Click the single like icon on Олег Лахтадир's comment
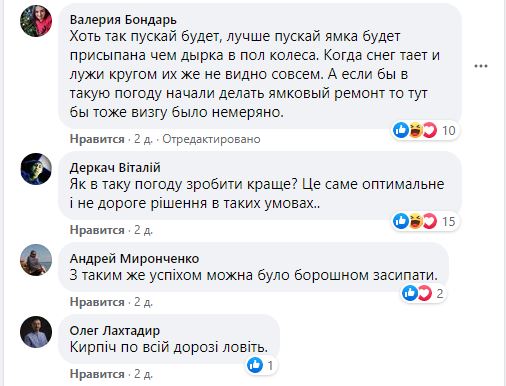 (x=255, y=365)
